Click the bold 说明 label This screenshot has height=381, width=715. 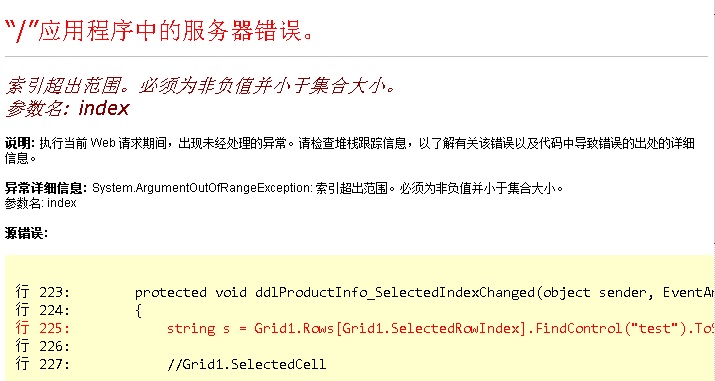(20, 144)
